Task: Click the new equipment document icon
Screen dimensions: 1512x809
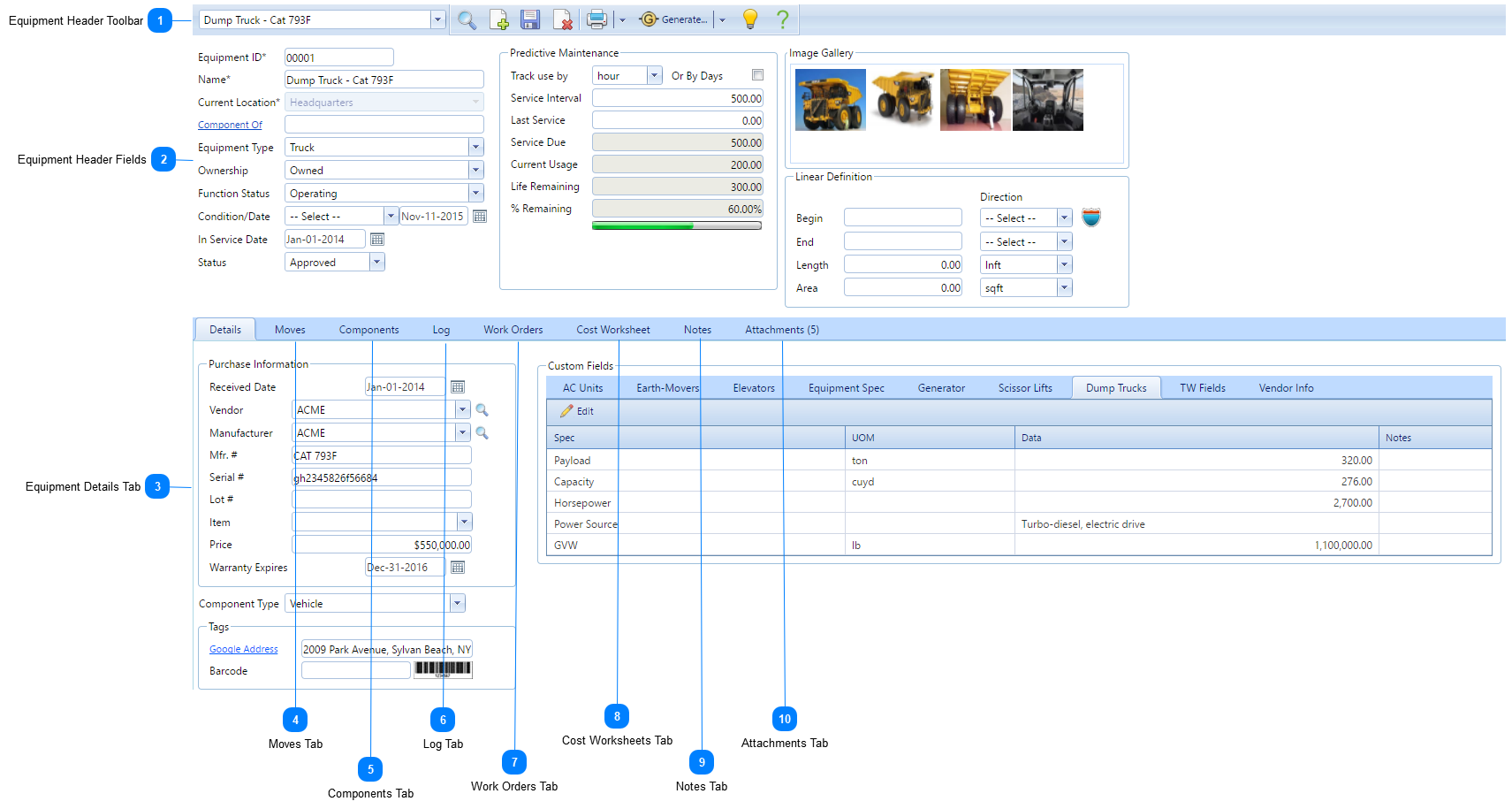Action: pyautogui.click(x=498, y=19)
